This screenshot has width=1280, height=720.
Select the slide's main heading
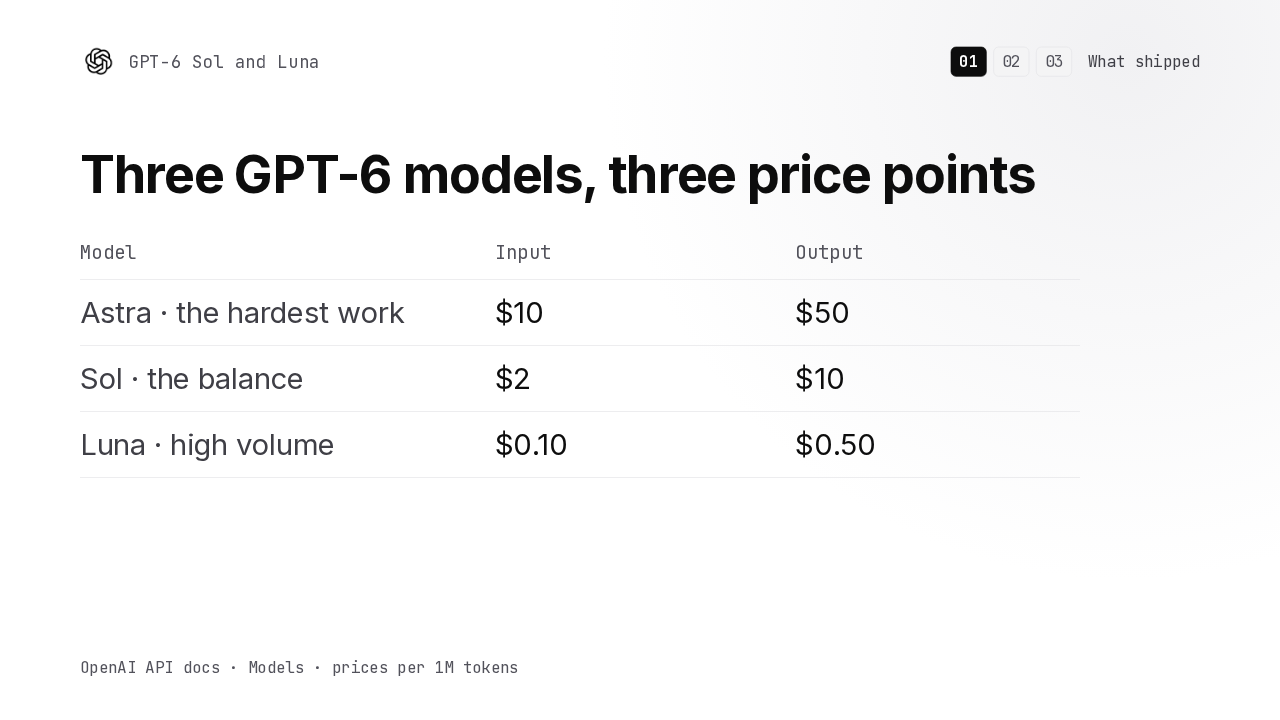click(x=558, y=175)
